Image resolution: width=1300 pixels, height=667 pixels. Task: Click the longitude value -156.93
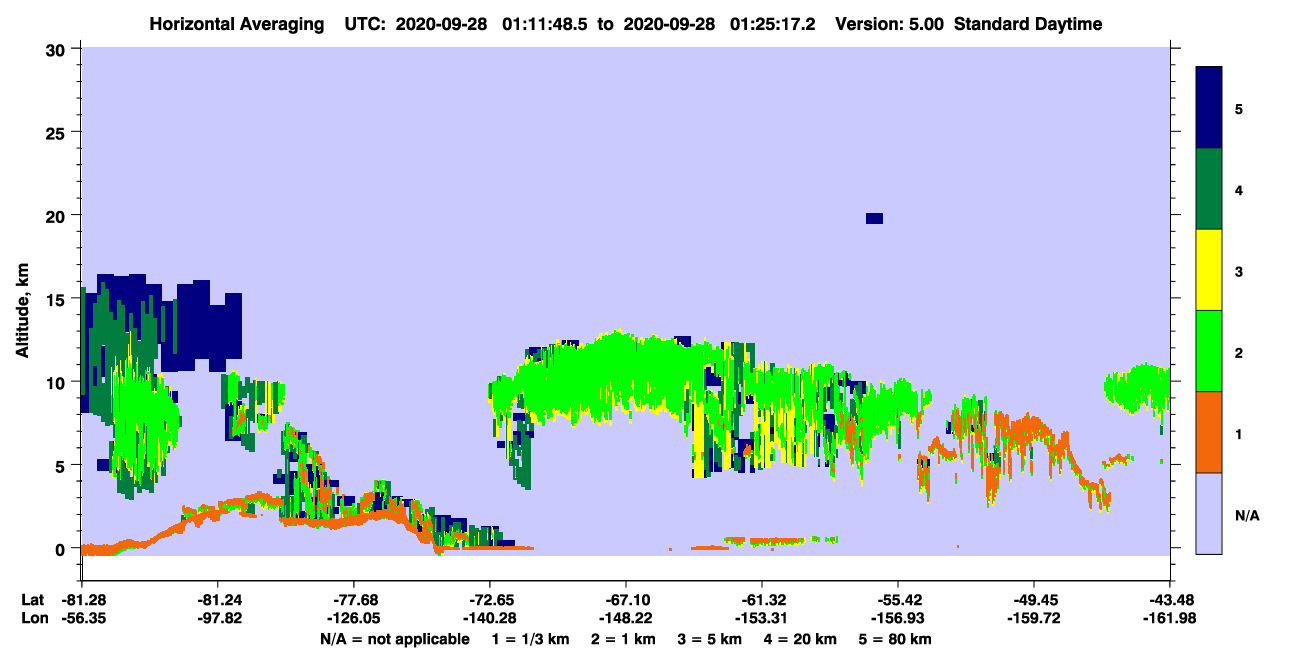(897, 619)
